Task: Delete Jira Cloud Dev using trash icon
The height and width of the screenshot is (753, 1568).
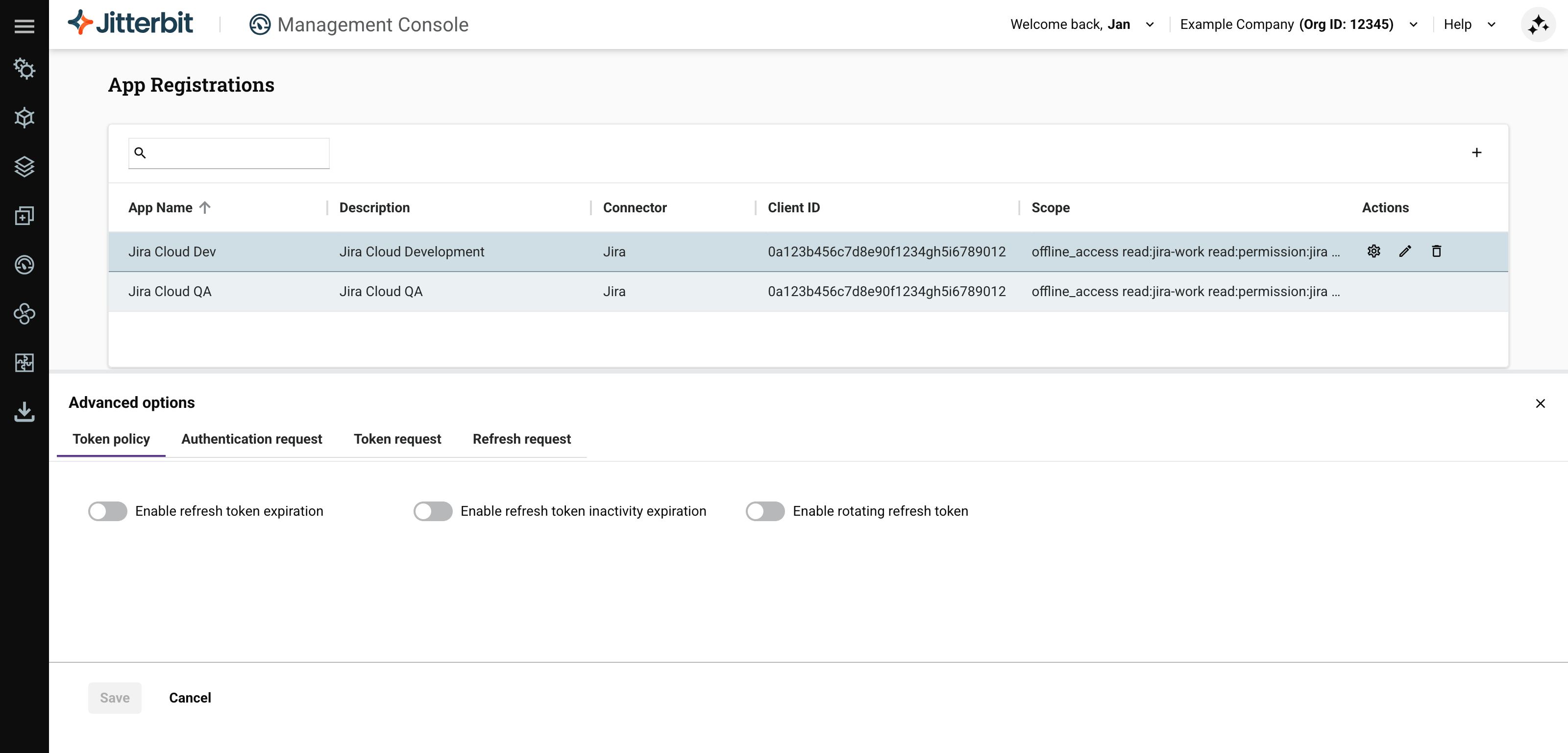Action: point(1437,251)
